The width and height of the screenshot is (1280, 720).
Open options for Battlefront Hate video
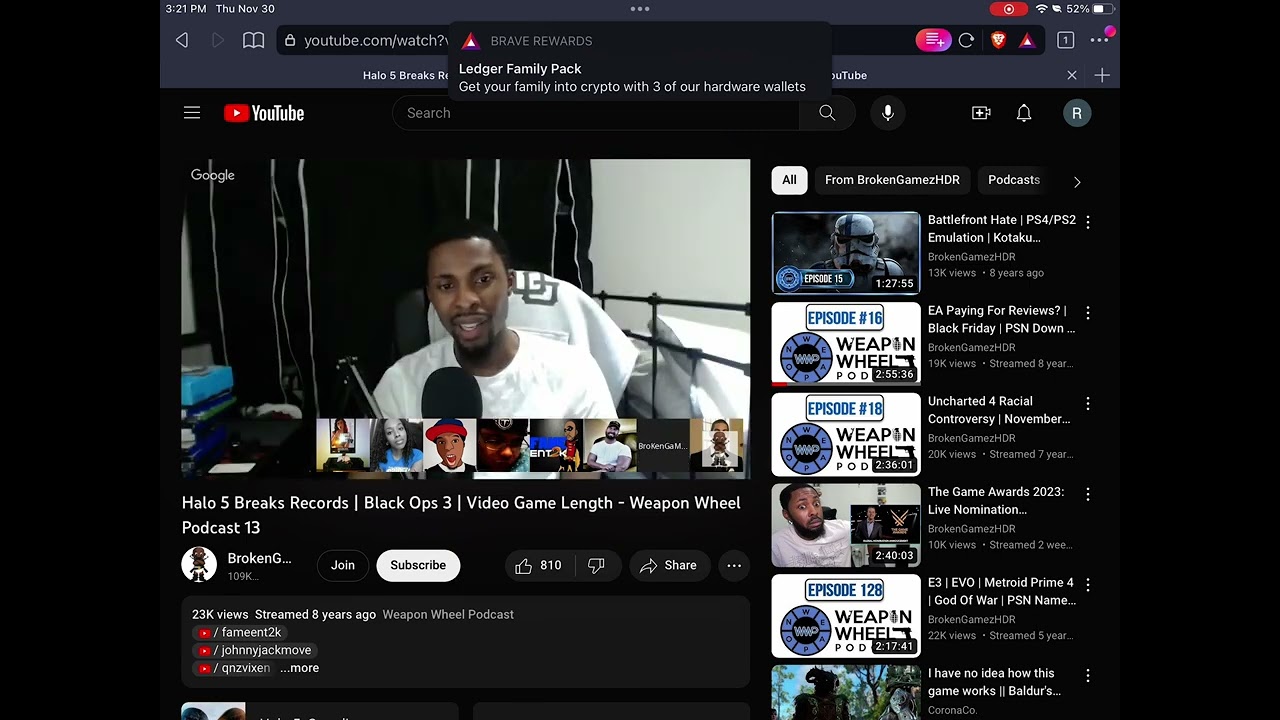(1088, 222)
